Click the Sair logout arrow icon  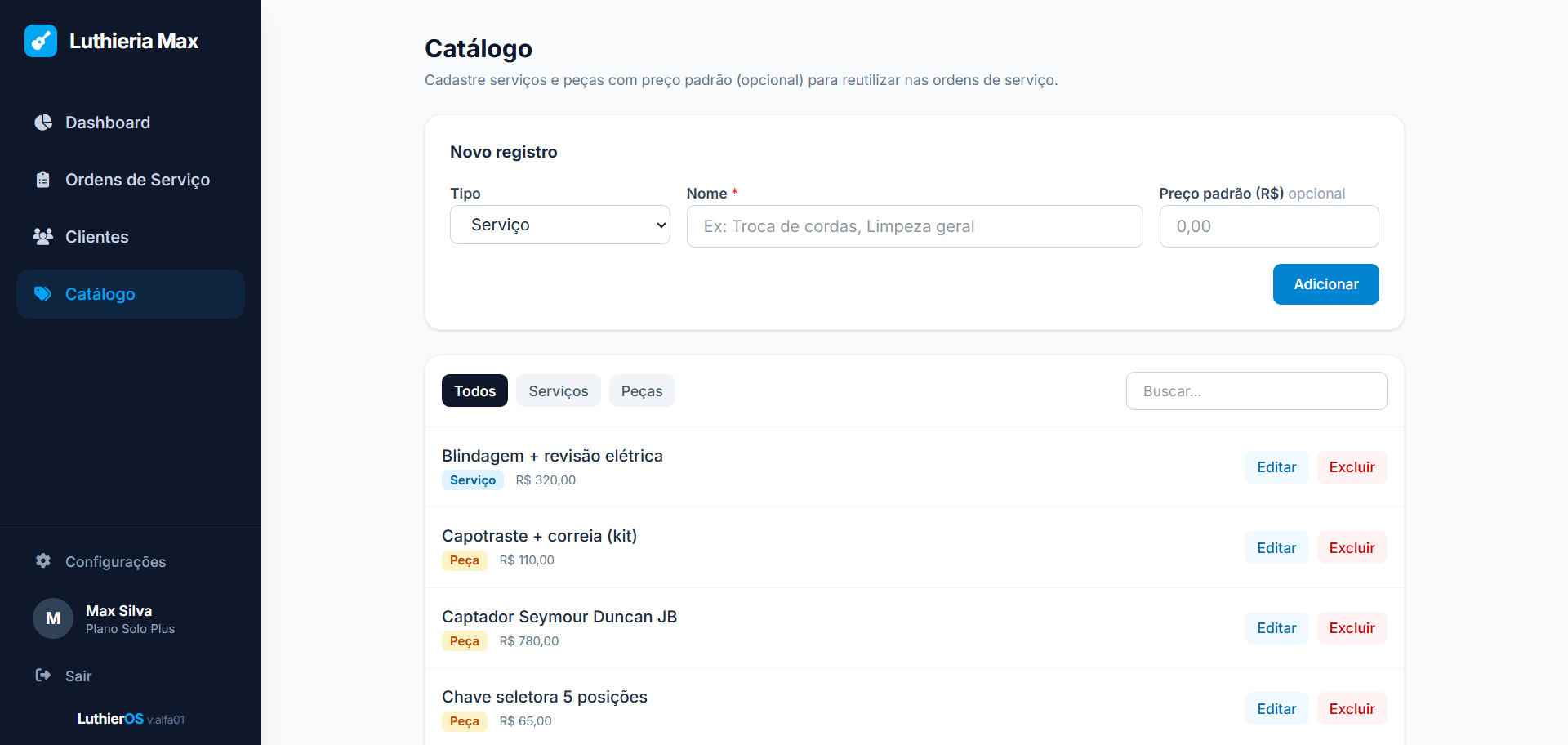[x=43, y=676]
